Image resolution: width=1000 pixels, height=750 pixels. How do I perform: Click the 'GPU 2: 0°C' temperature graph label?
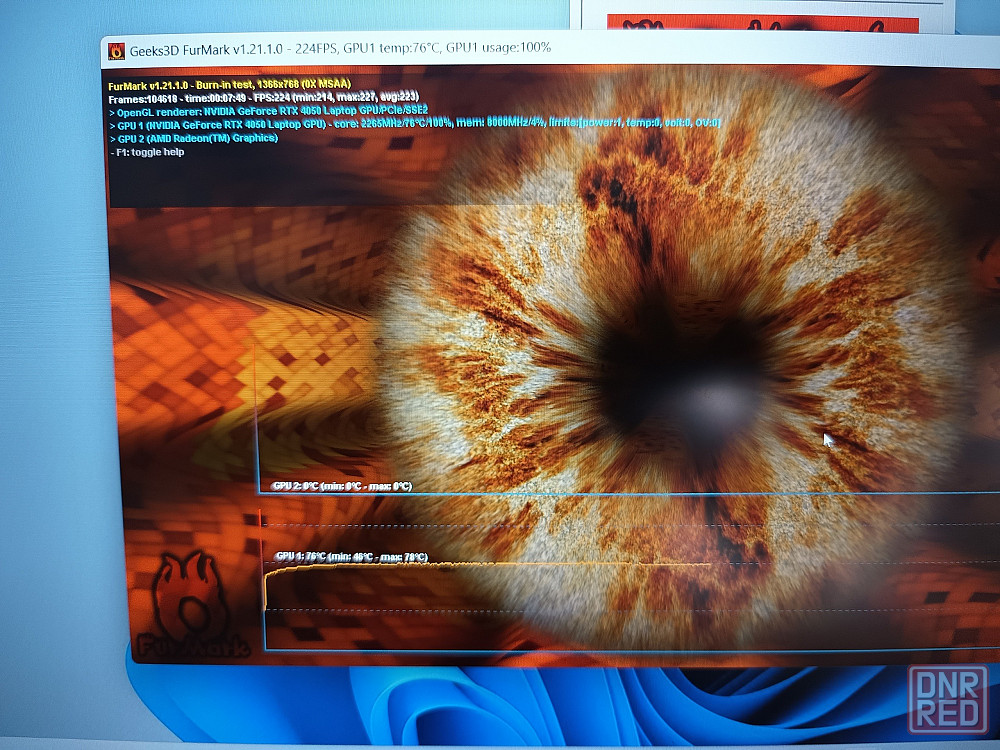(342, 486)
